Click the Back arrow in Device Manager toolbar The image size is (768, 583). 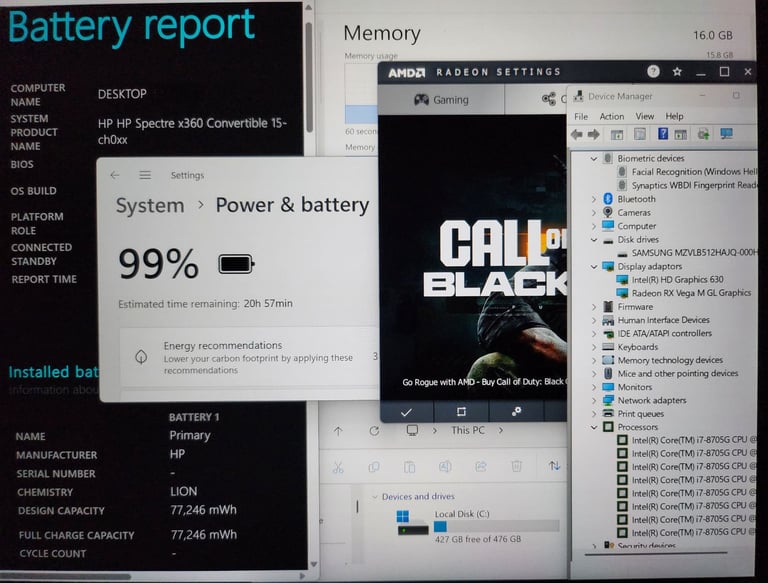coord(577,134)
